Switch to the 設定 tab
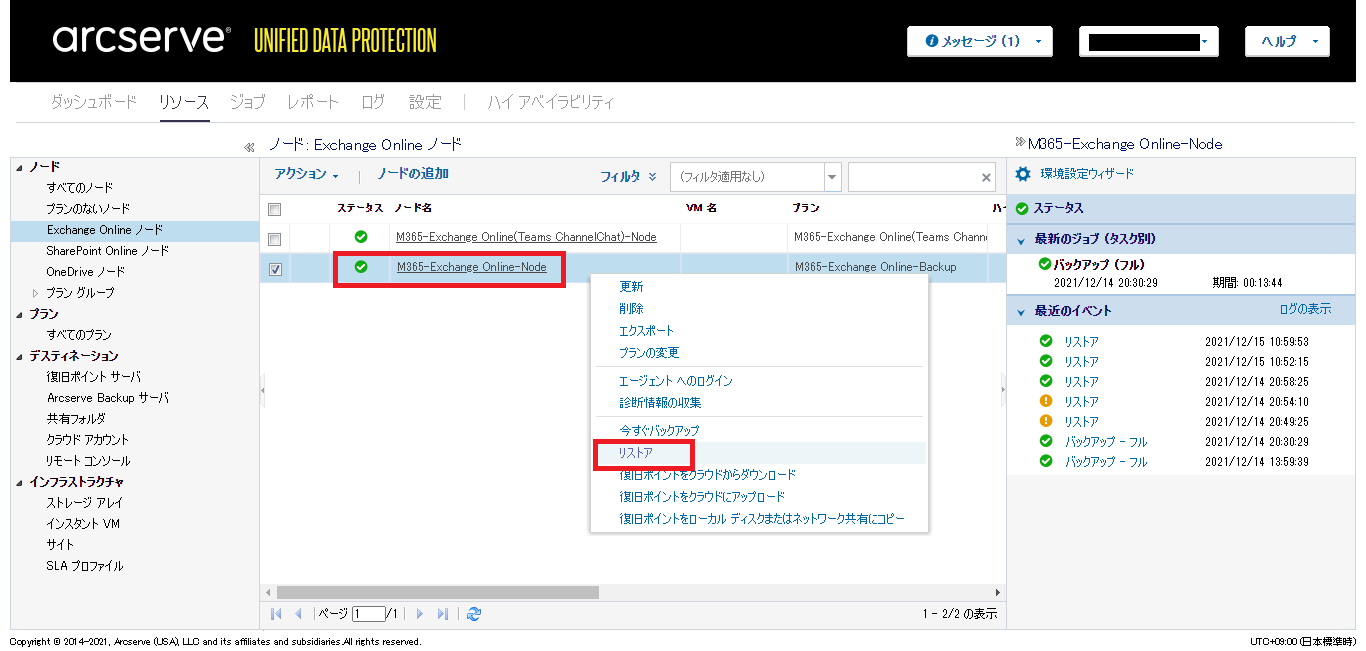 (425, 102)
